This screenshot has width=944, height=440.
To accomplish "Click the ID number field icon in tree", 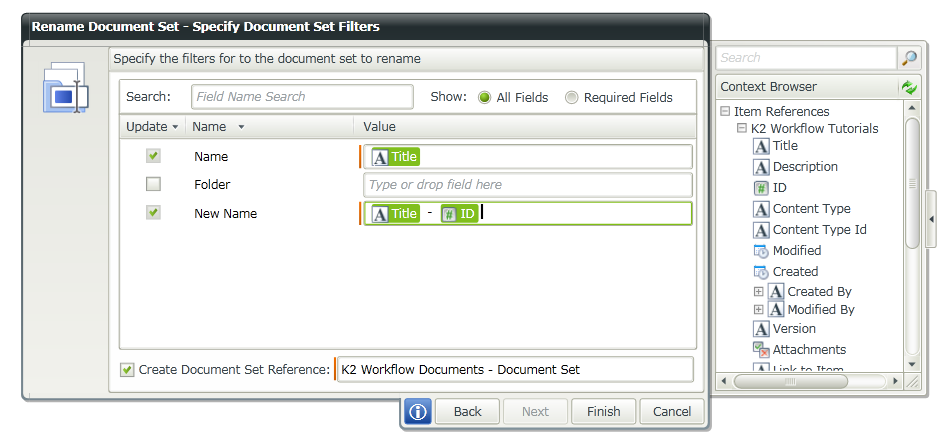I will click(x=761, y=188).
